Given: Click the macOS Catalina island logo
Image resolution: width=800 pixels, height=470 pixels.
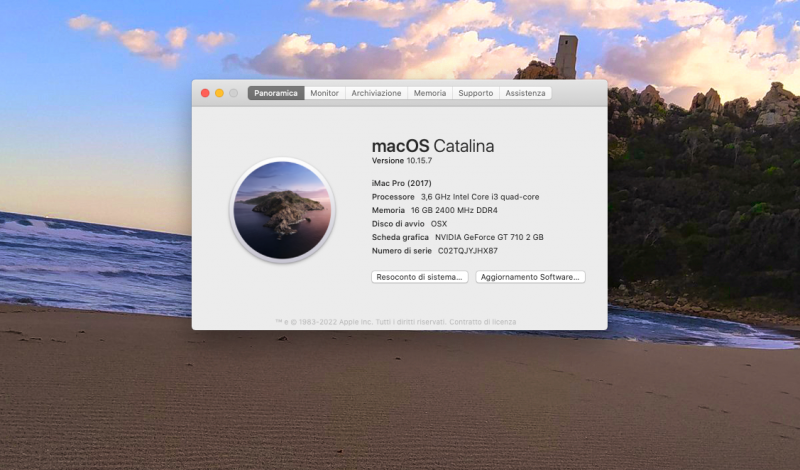Looking at the screenshot, I should point(282,210).
